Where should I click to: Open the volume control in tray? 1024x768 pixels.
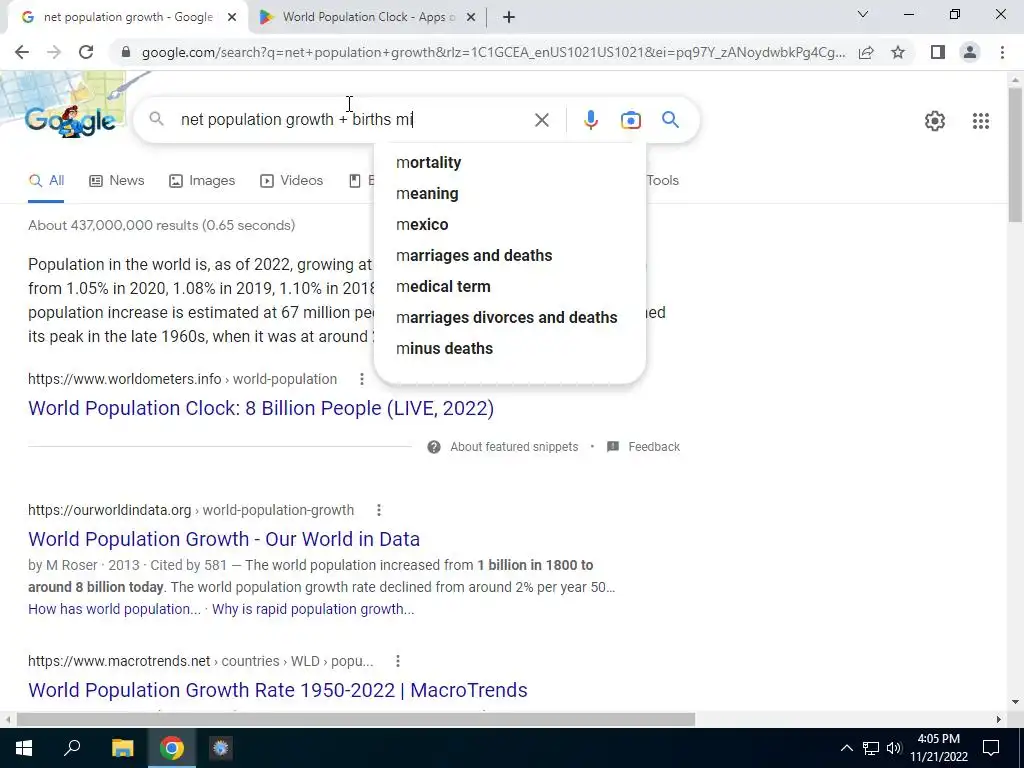coord(894,748)
